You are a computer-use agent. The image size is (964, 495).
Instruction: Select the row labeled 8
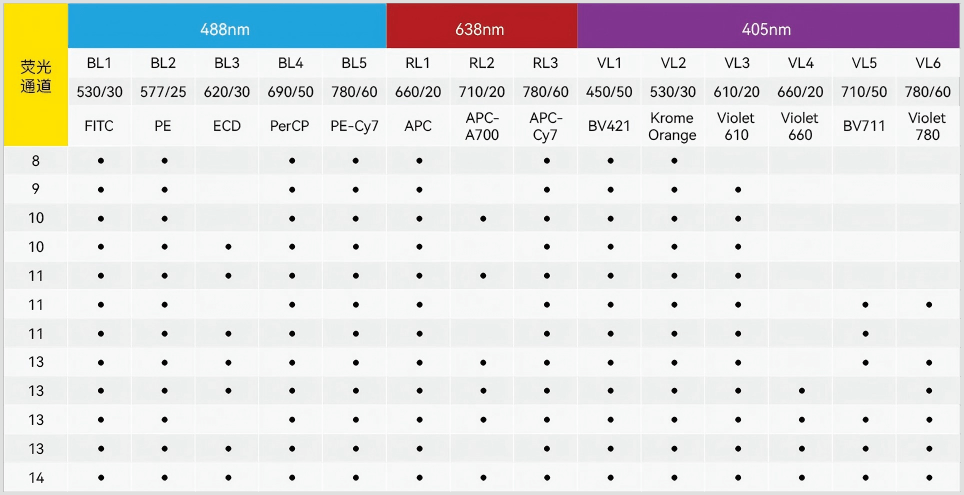[36, 160]
